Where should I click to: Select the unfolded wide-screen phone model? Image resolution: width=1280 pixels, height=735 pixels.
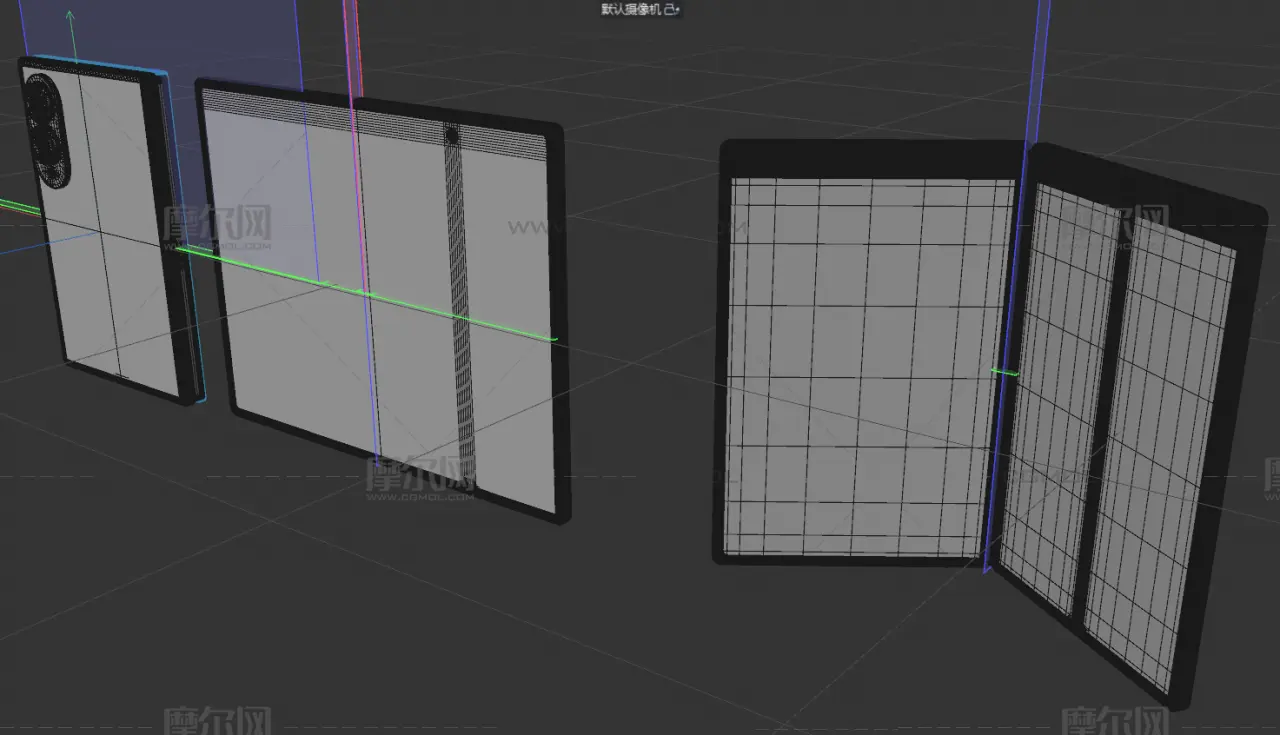[382, 300]
